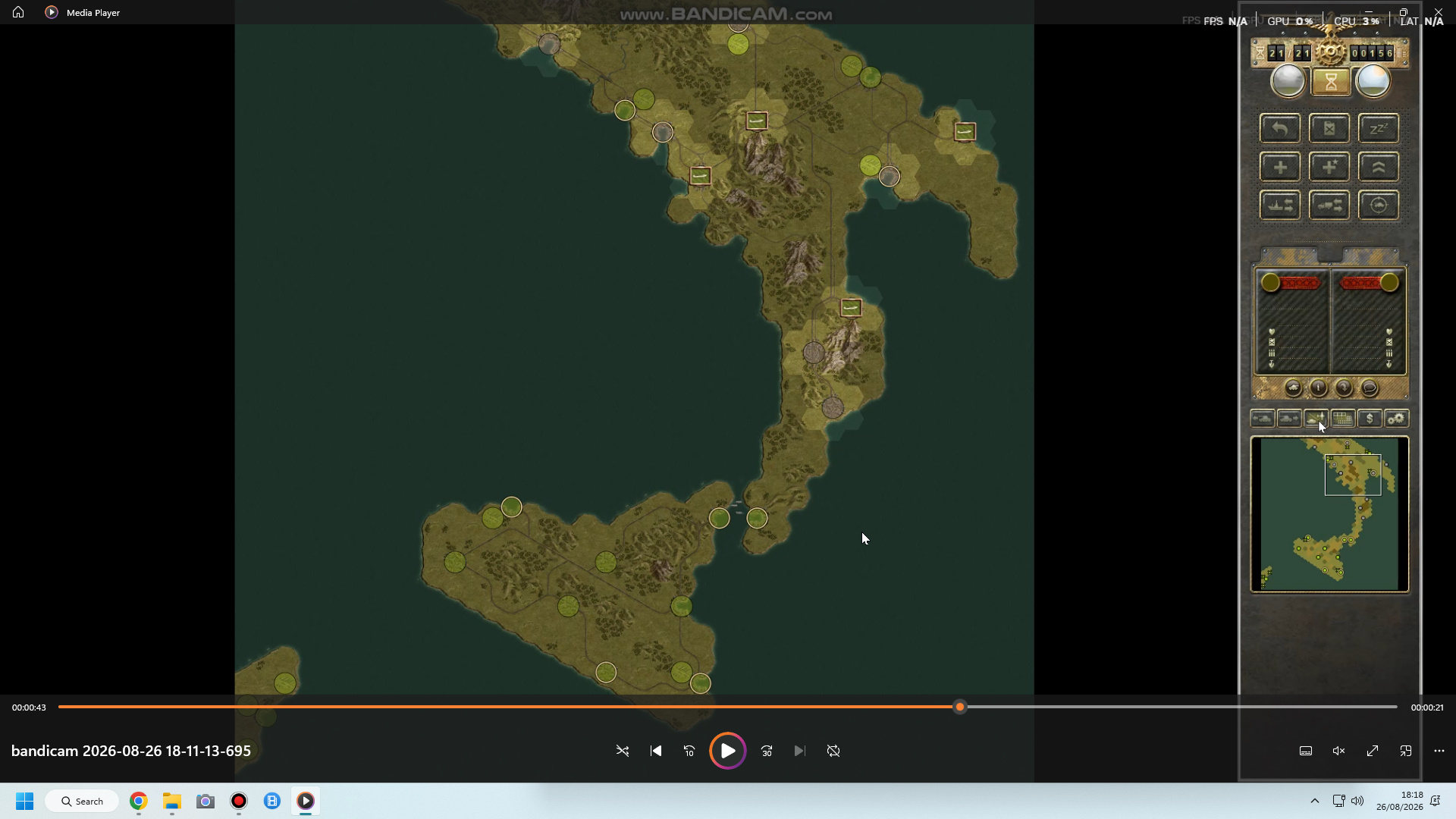This screenshot has height=819, width=1456.
Task: Open the game settings gears button
Action: [x=1397, y=419]
